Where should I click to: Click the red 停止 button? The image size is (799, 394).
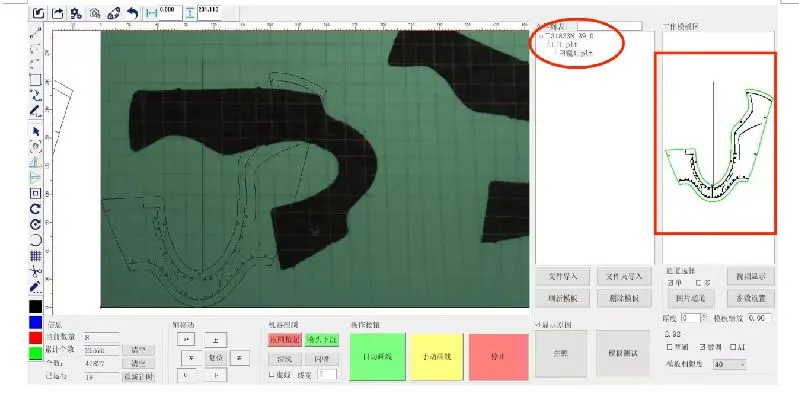pos(498,356)
